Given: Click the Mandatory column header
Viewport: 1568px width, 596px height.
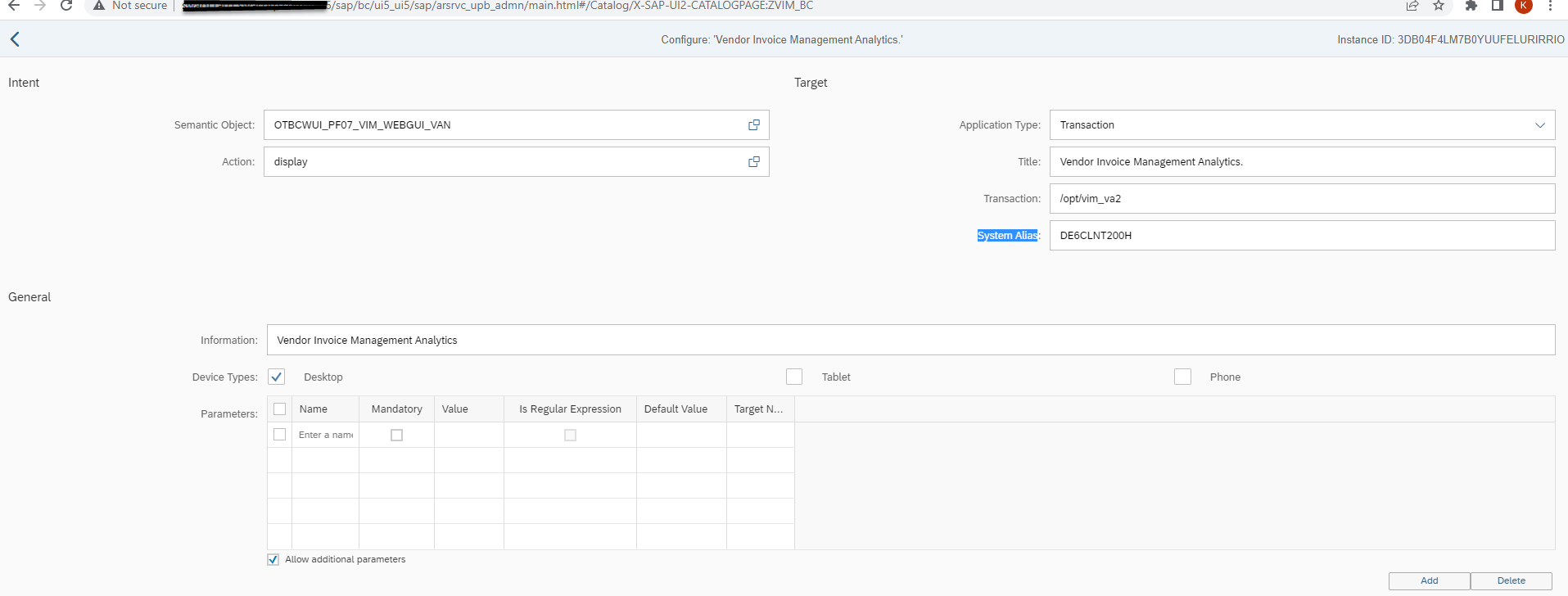Looking at the screenshot, I should point(397,409).
